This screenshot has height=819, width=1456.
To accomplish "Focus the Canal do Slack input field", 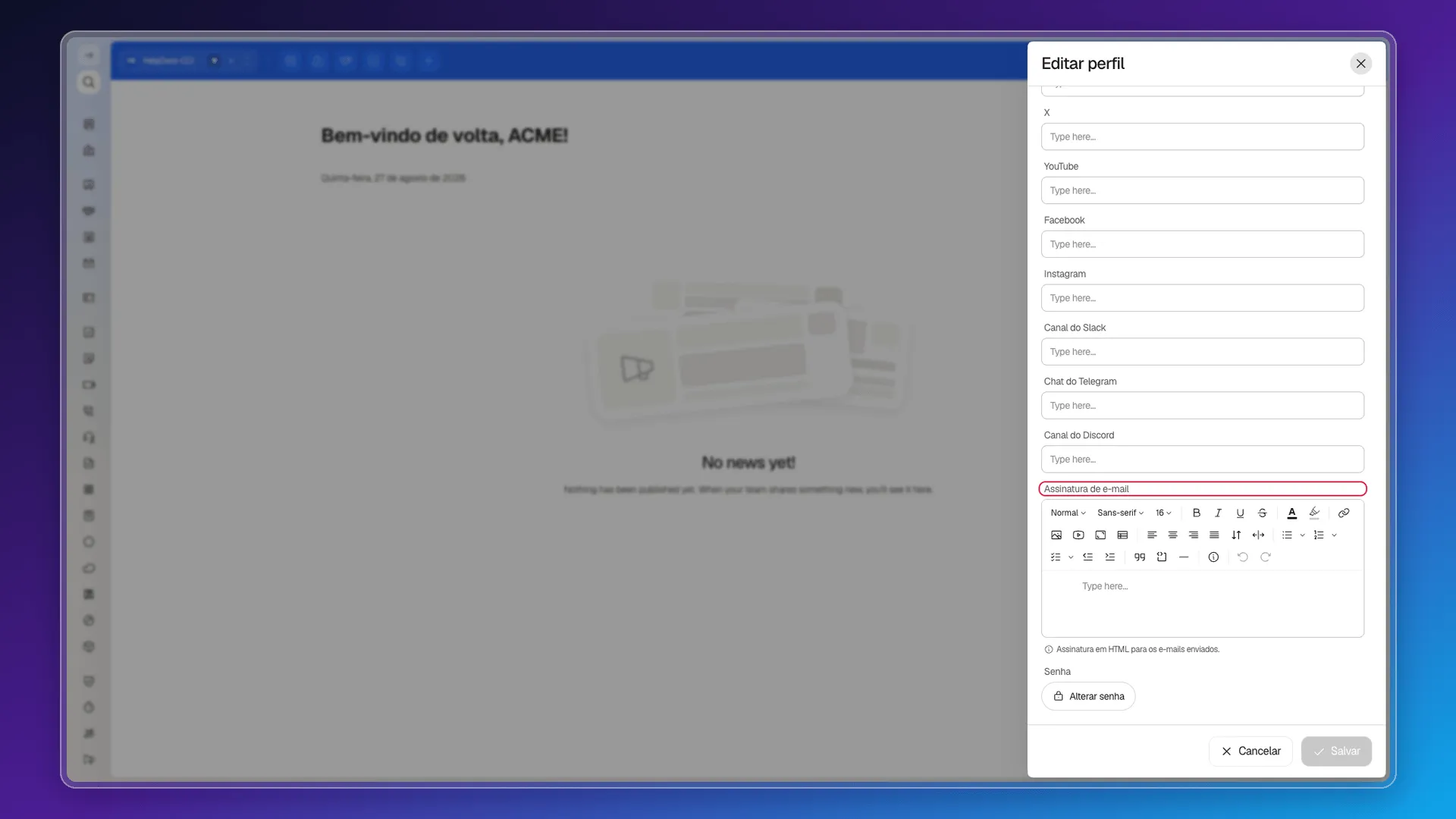I will (1203, 352).
